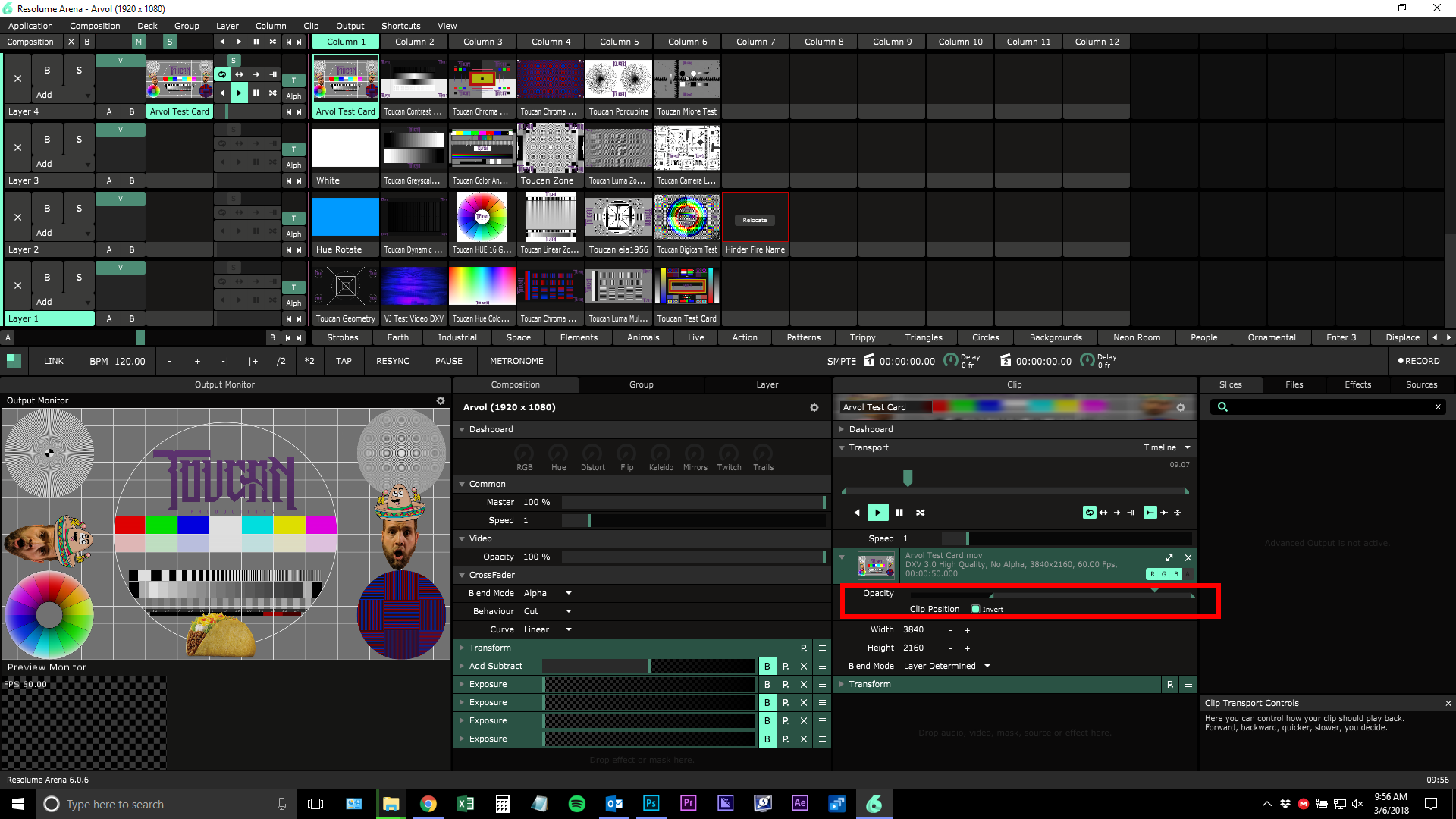Open composition settings gear next to Arvol (1920 x 1080)
Viewport: 1456px width, 819px height.
coord(814,407)
